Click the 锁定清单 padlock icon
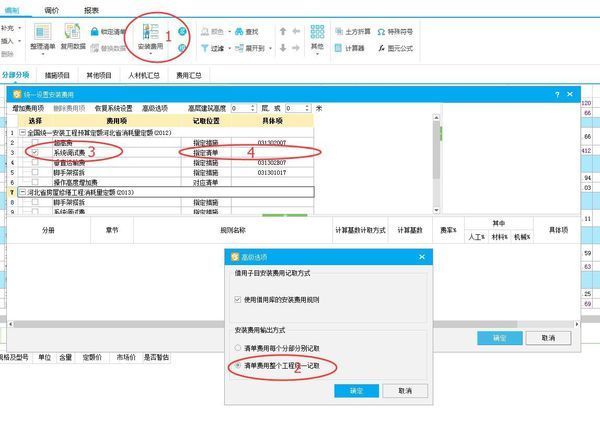Viewport: 600px width, 422px height. pos(94,32)
